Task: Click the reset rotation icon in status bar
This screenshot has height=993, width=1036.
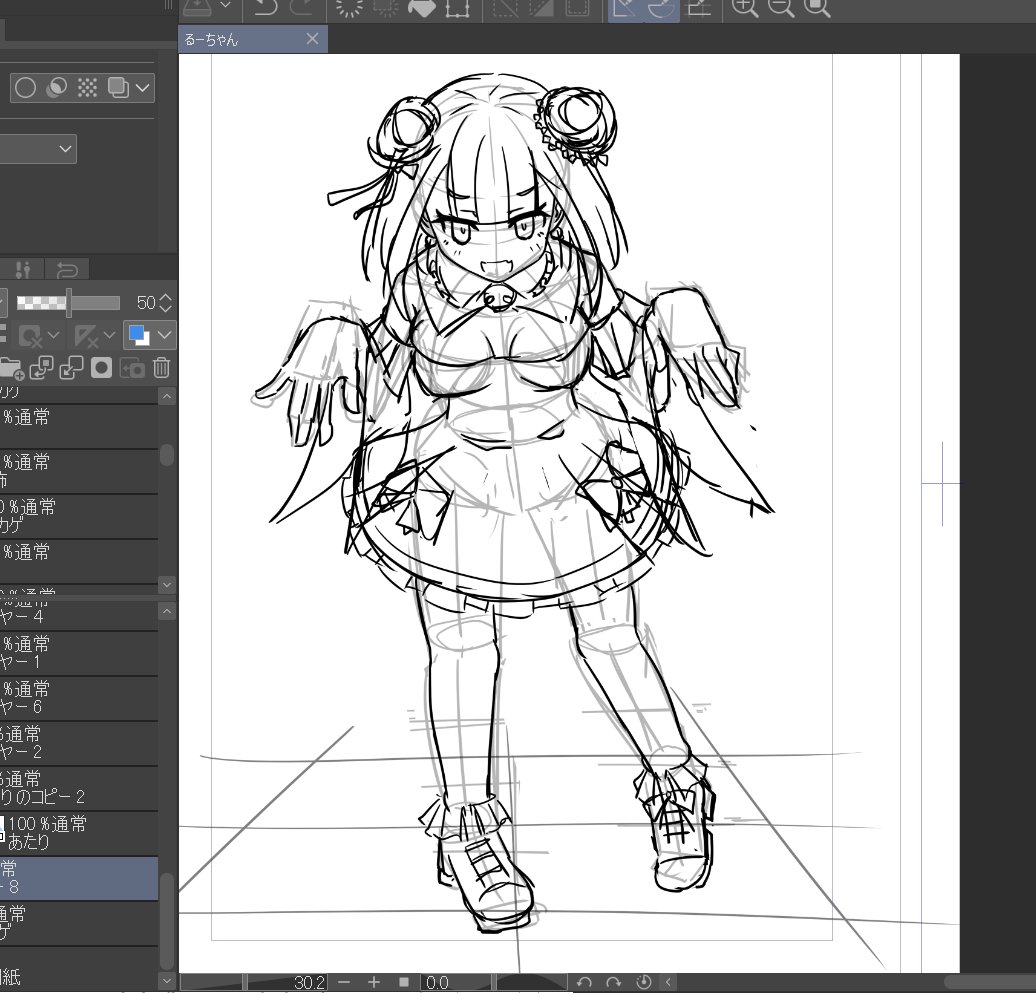Action: pos(644,982)
